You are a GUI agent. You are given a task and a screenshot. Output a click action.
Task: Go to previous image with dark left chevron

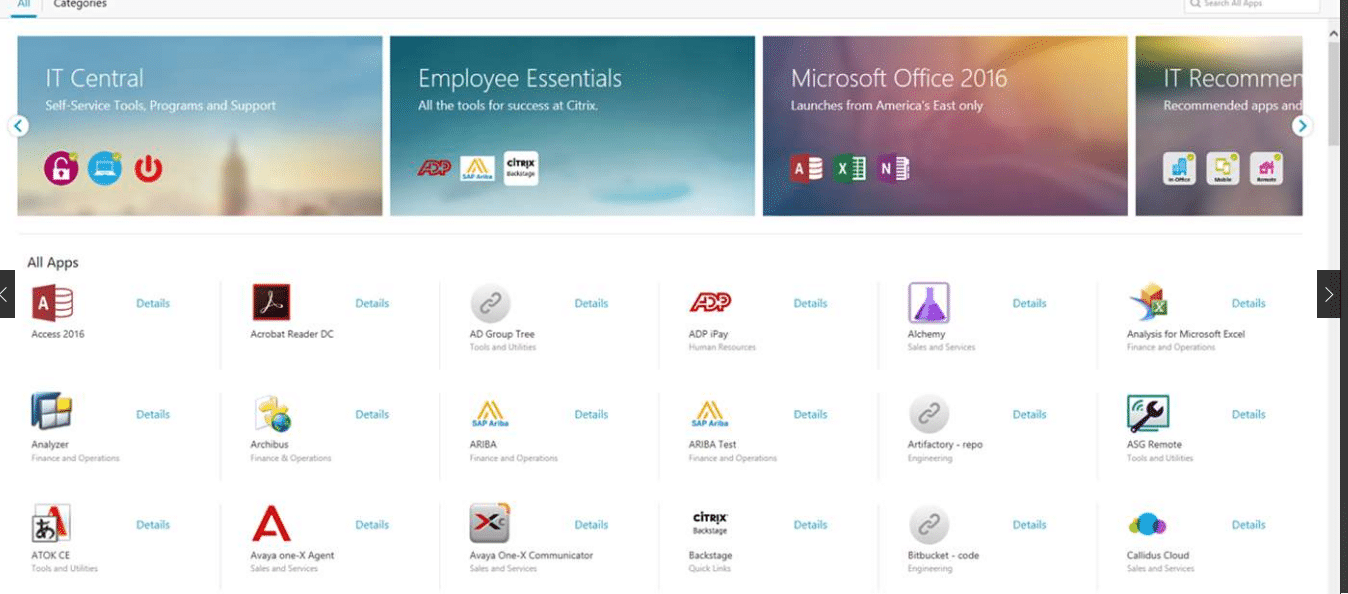coord(7,294)
